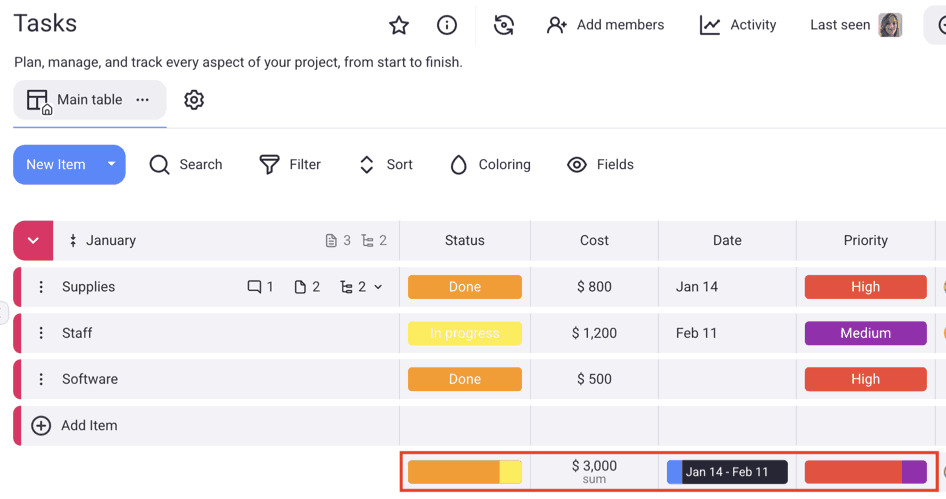Open Coloring options
Image resolution: width=946 pixels, height=499 pixels.
(x=490, y=164)
